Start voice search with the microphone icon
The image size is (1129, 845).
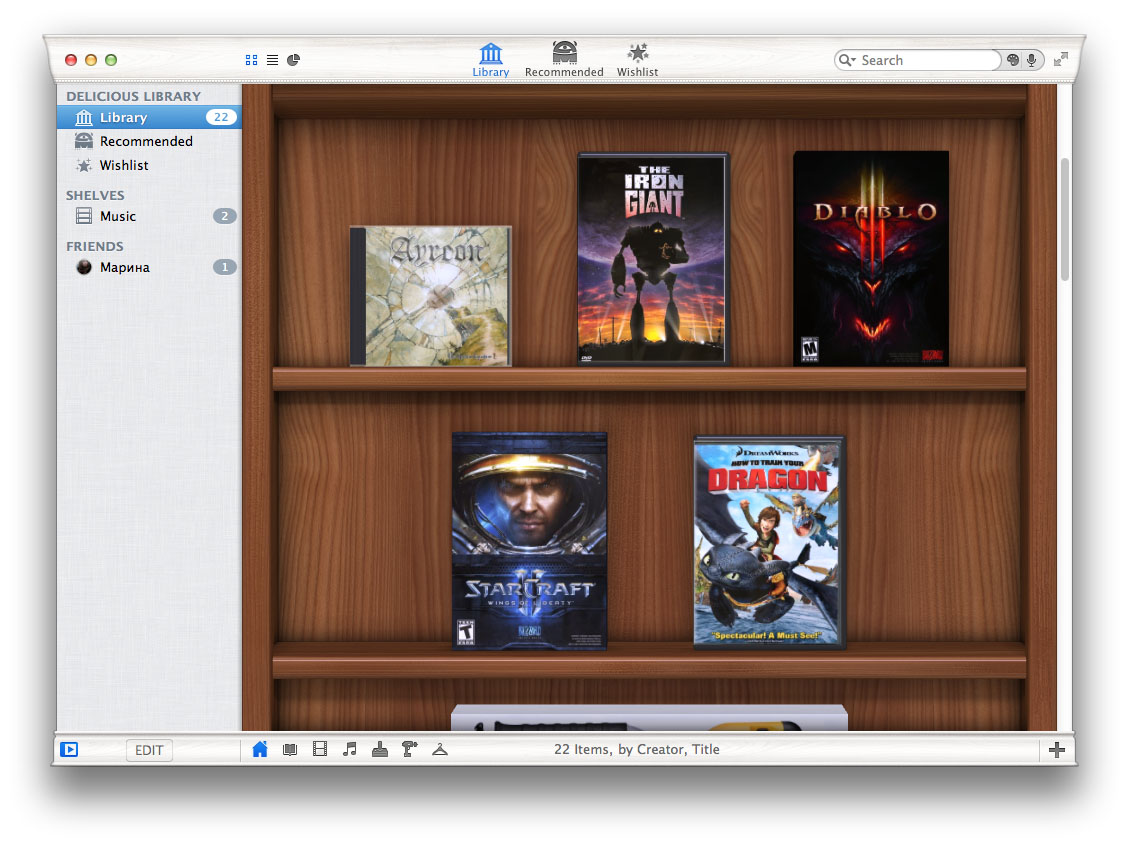pos(1032,60)
